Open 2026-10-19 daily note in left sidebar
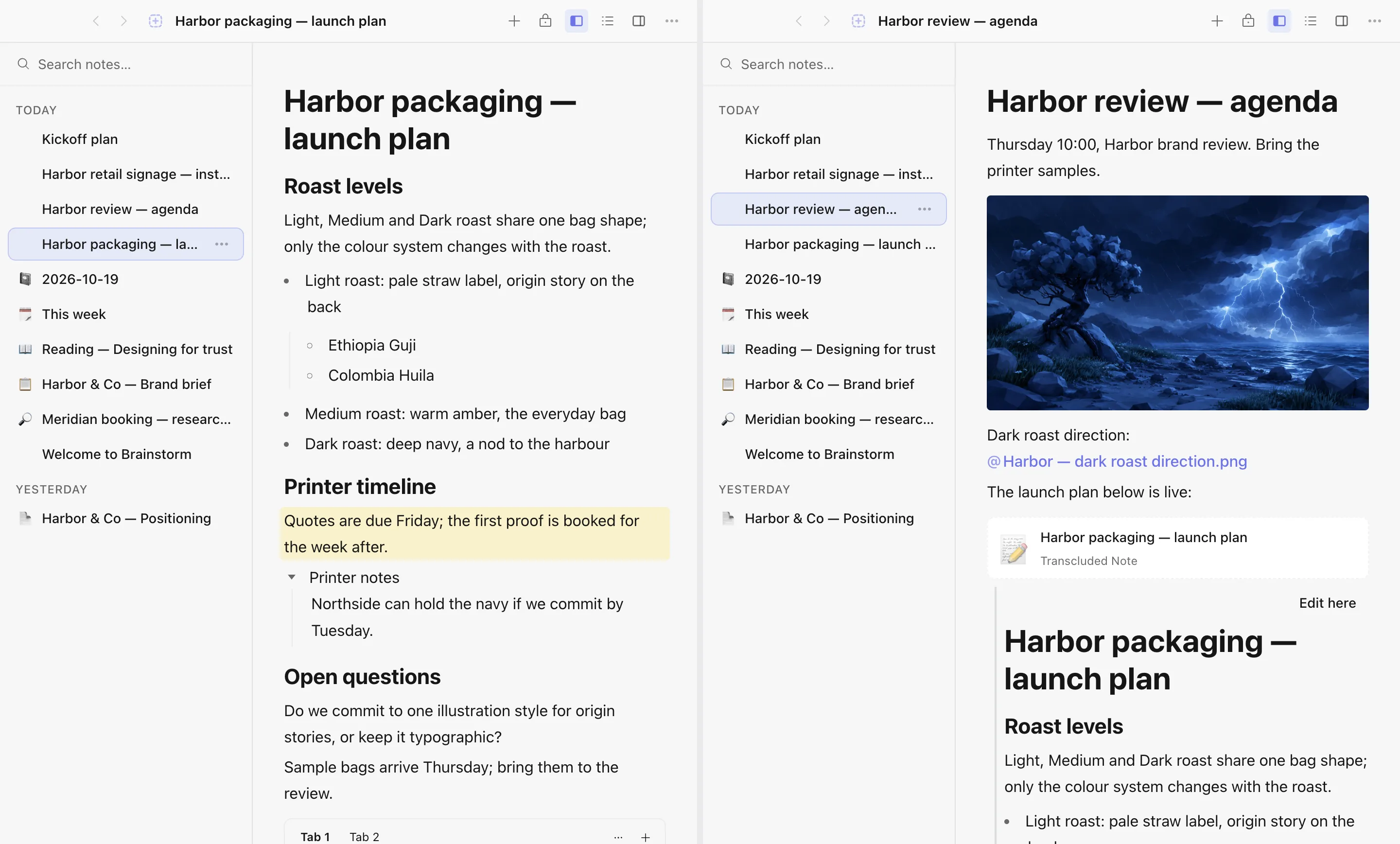 click(125, 279)
